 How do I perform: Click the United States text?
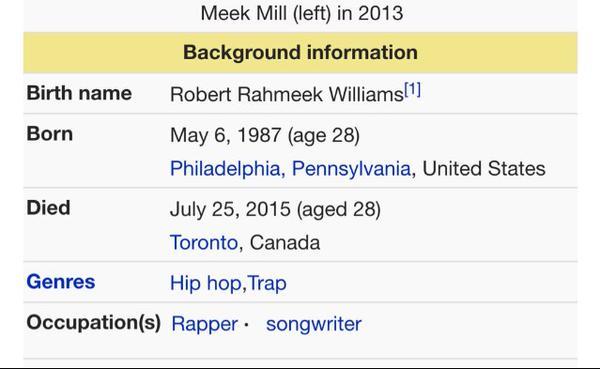(484, 169)
